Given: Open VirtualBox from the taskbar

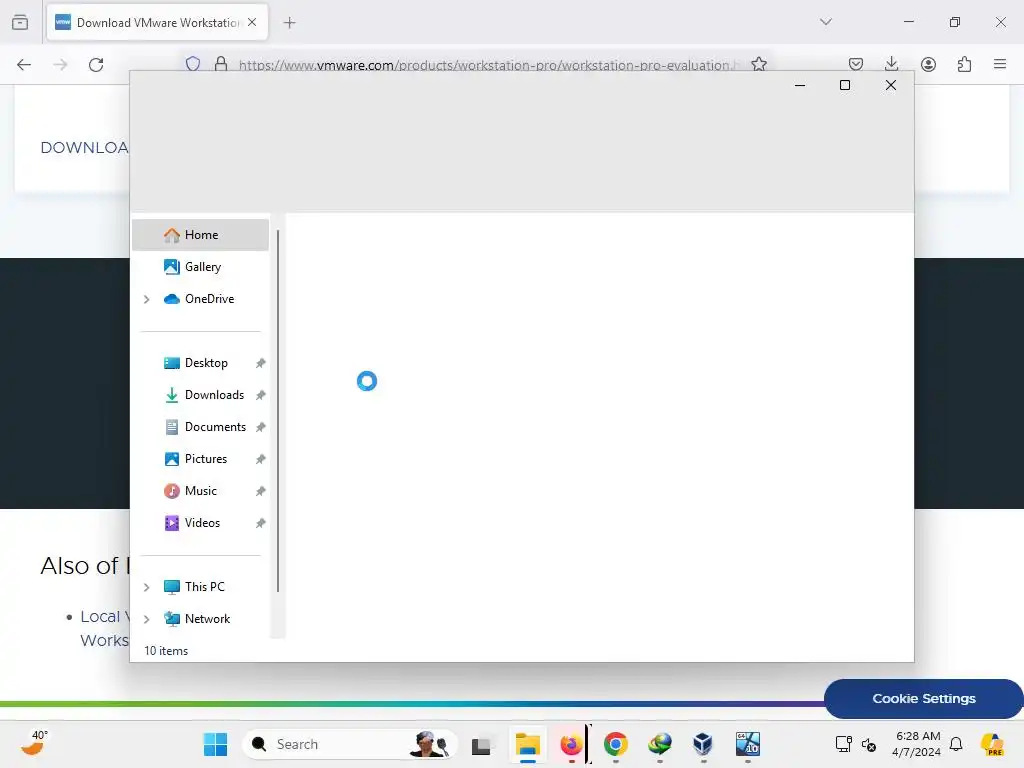Looking at the screenshot, I should pyautogui.click(x=703, y=744).
